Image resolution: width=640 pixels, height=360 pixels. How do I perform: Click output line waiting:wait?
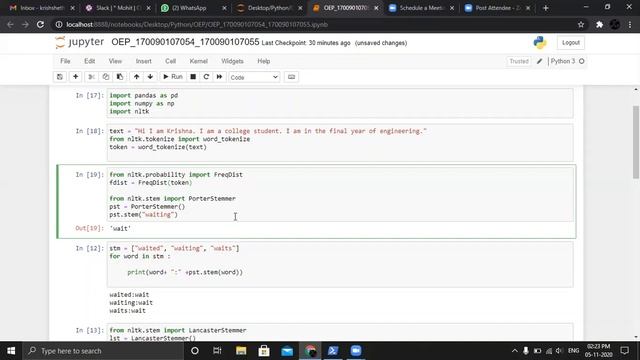coord(131,302)
